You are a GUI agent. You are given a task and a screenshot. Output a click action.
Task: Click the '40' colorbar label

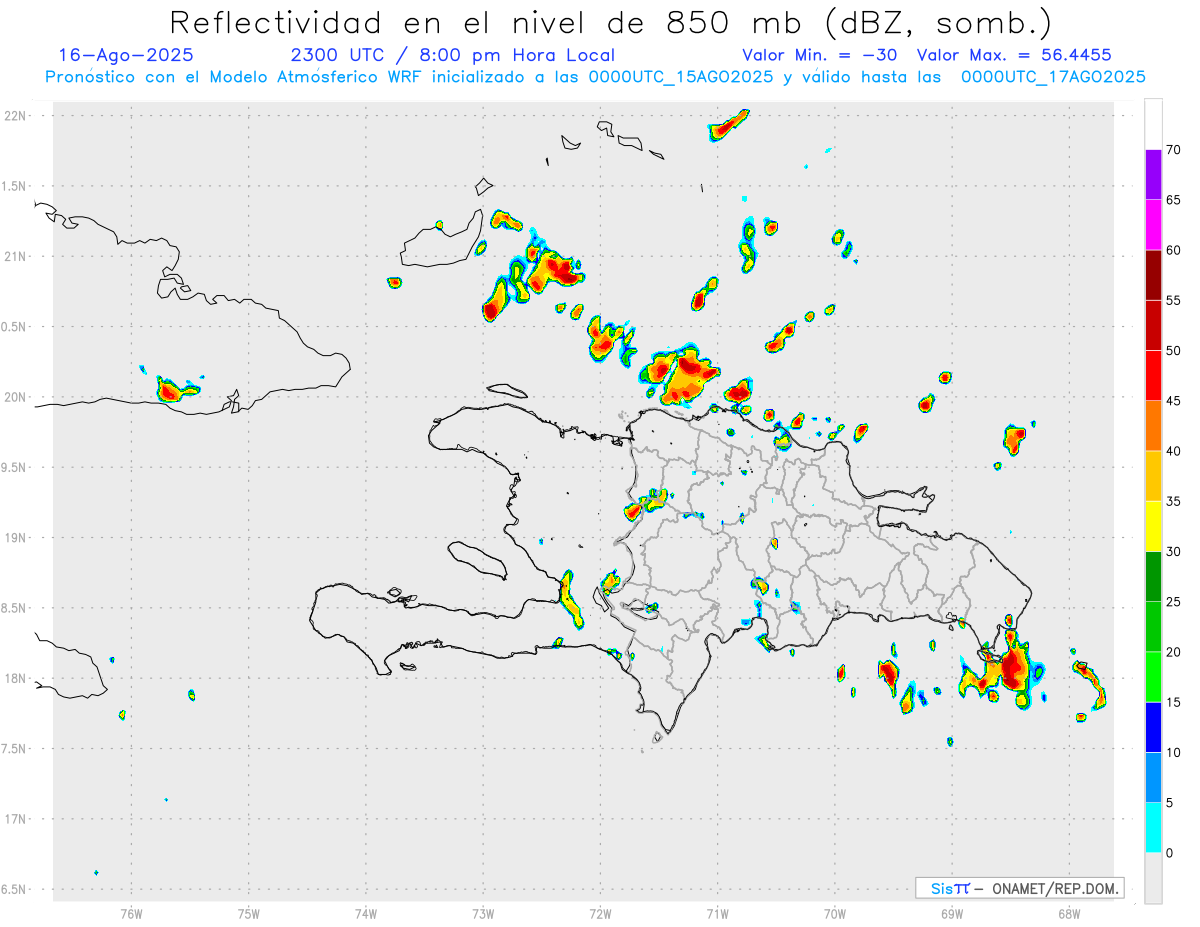pyautogui.click(x=1173, y=451)
